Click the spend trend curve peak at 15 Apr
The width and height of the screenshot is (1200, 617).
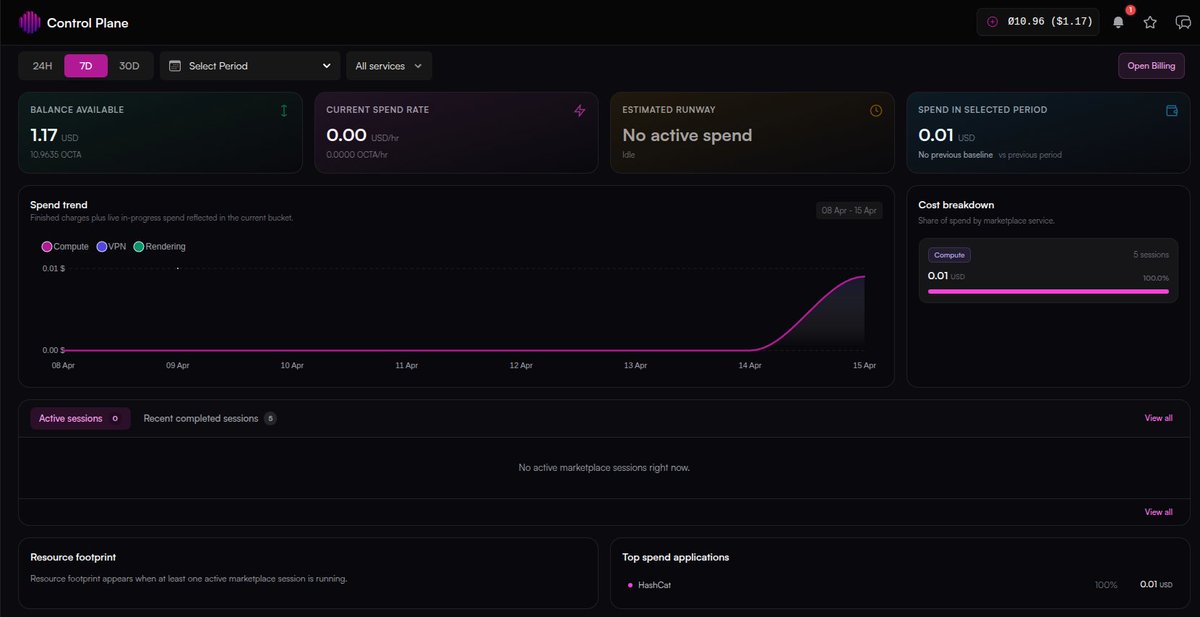pyautogui.click(x=863, y=277)
